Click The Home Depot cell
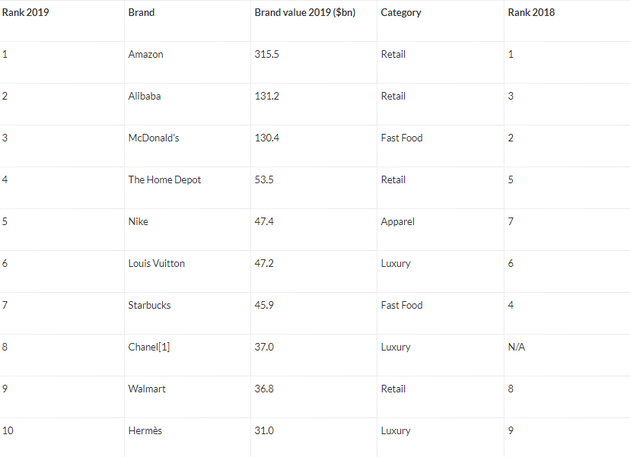Viewport: 630px width, 457px height. (x=164, y=180)
